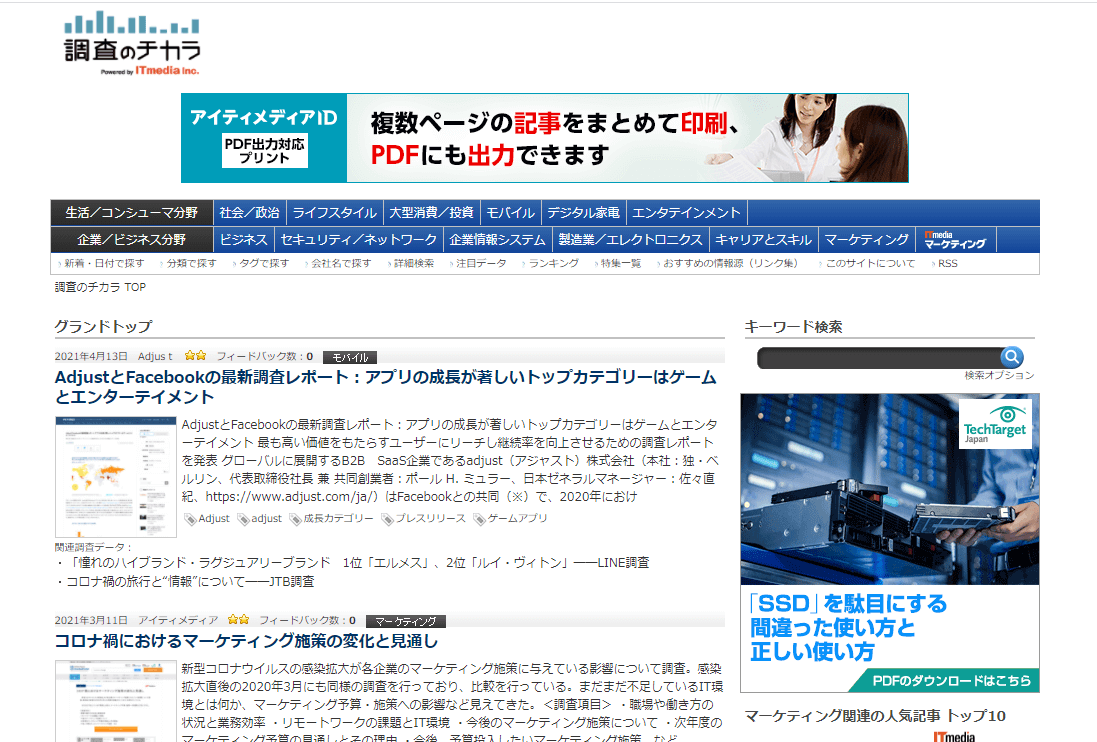Image resolution: width=1097 pixels, height=742 pixels.
Task: Click 注目データ link
Action: tap(480, 264)
